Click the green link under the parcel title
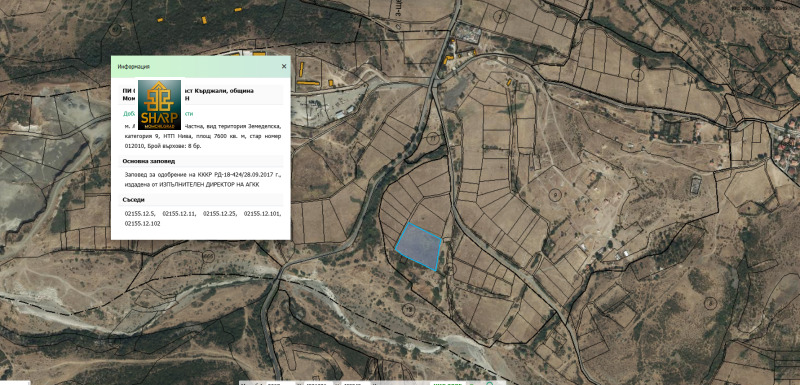Screen dimensions: 800x385 coord(159,114)
